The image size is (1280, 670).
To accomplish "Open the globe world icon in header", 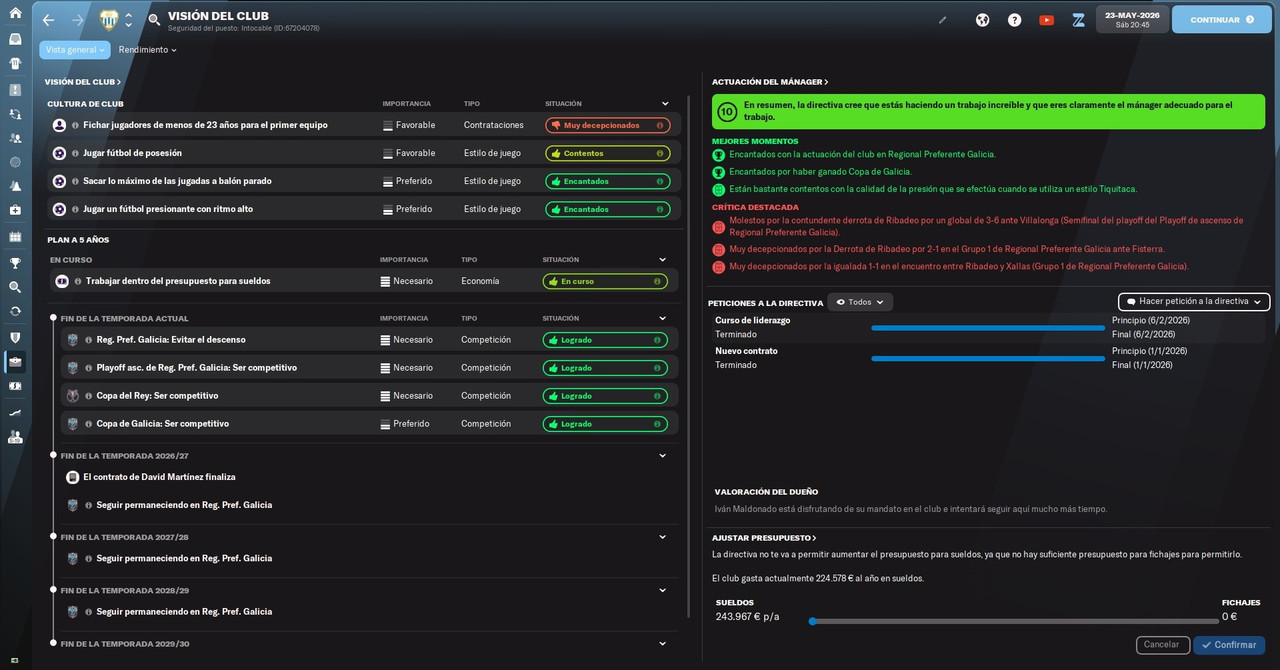I will click(982, 20).
